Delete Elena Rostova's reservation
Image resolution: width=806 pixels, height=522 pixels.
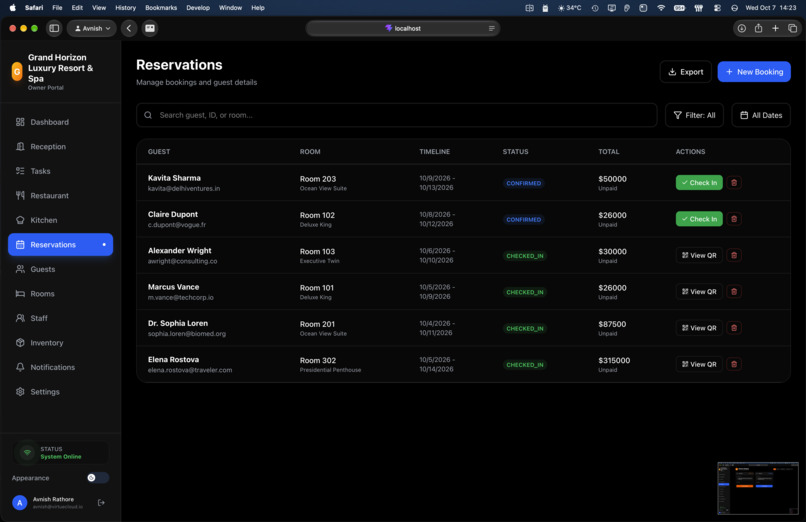click(734, 364)
